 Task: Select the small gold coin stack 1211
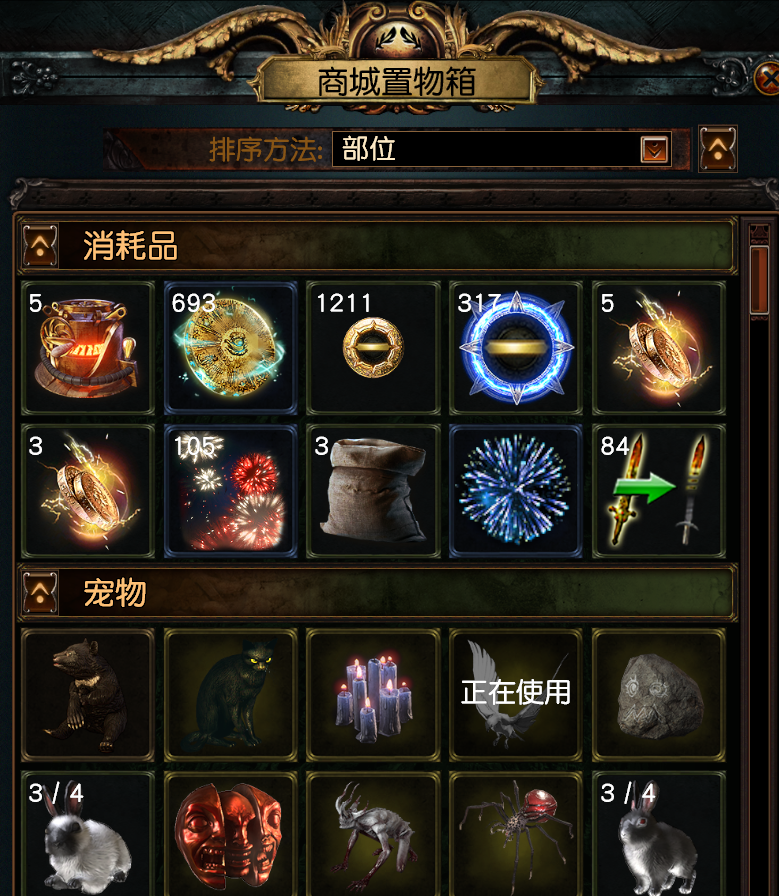coord(373,347)
